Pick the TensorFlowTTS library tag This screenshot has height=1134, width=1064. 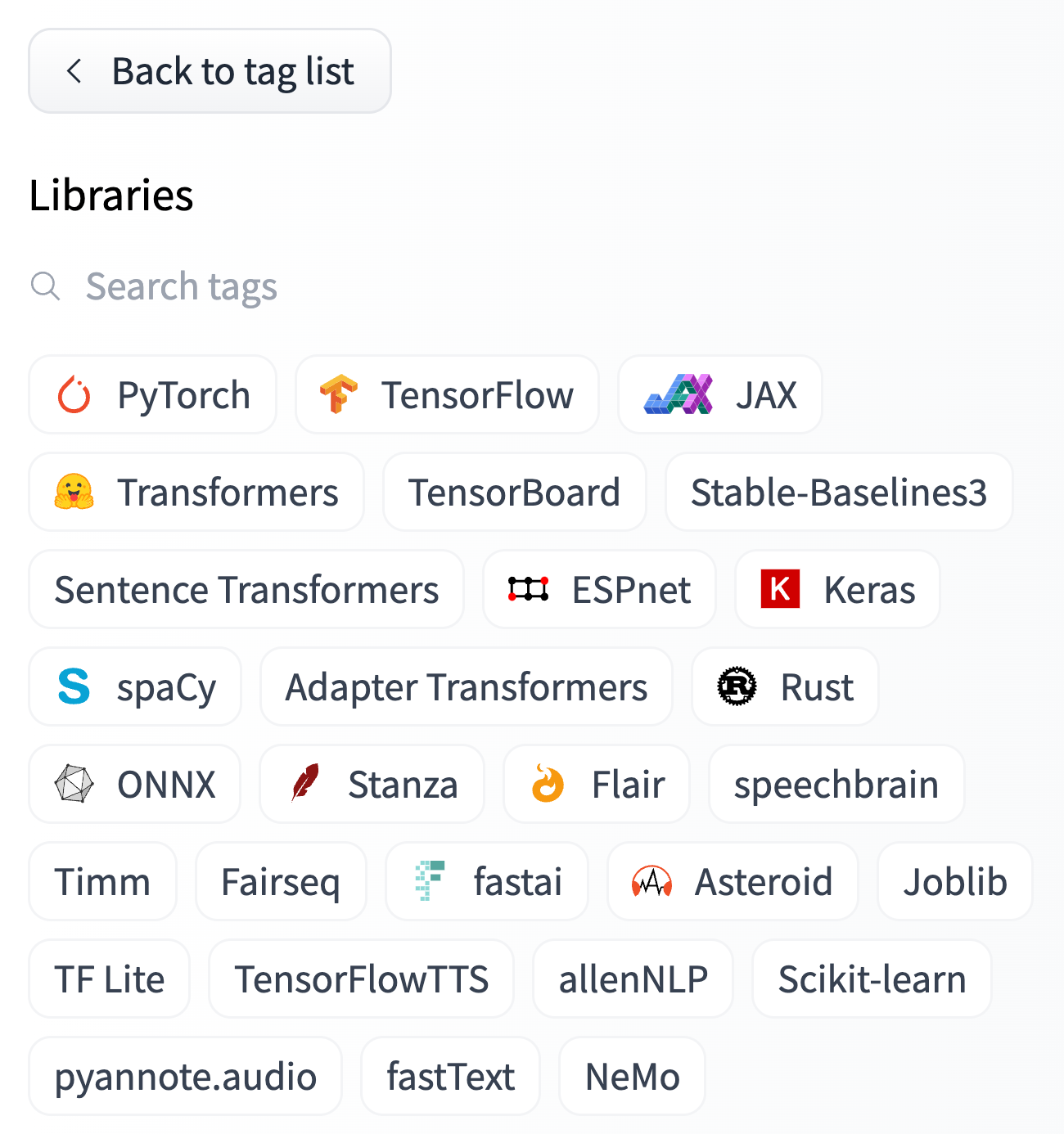click(x=361, y=979)
